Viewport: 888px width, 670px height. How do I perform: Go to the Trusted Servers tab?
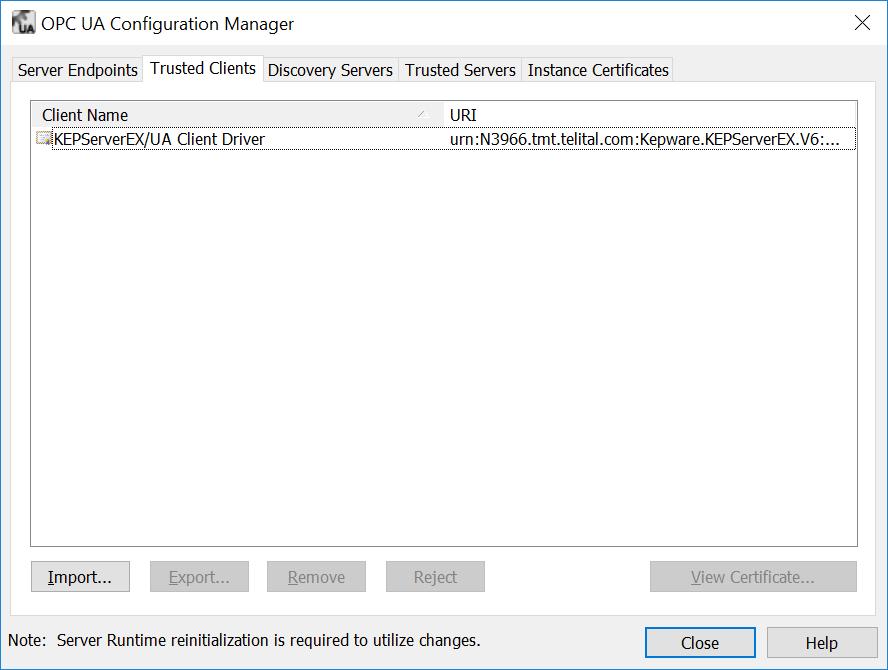[x=460, y=70]
